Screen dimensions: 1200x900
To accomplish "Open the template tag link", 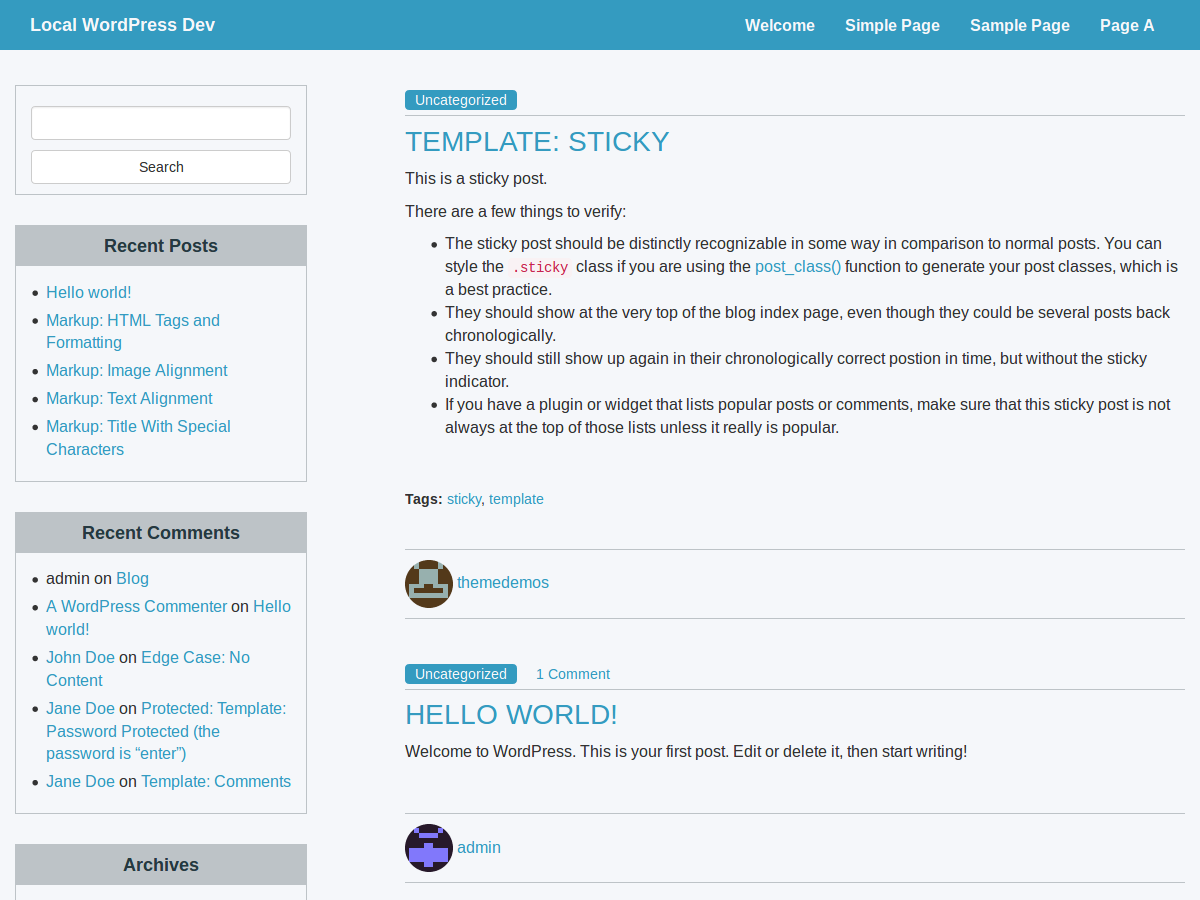I will click(516, 498).
